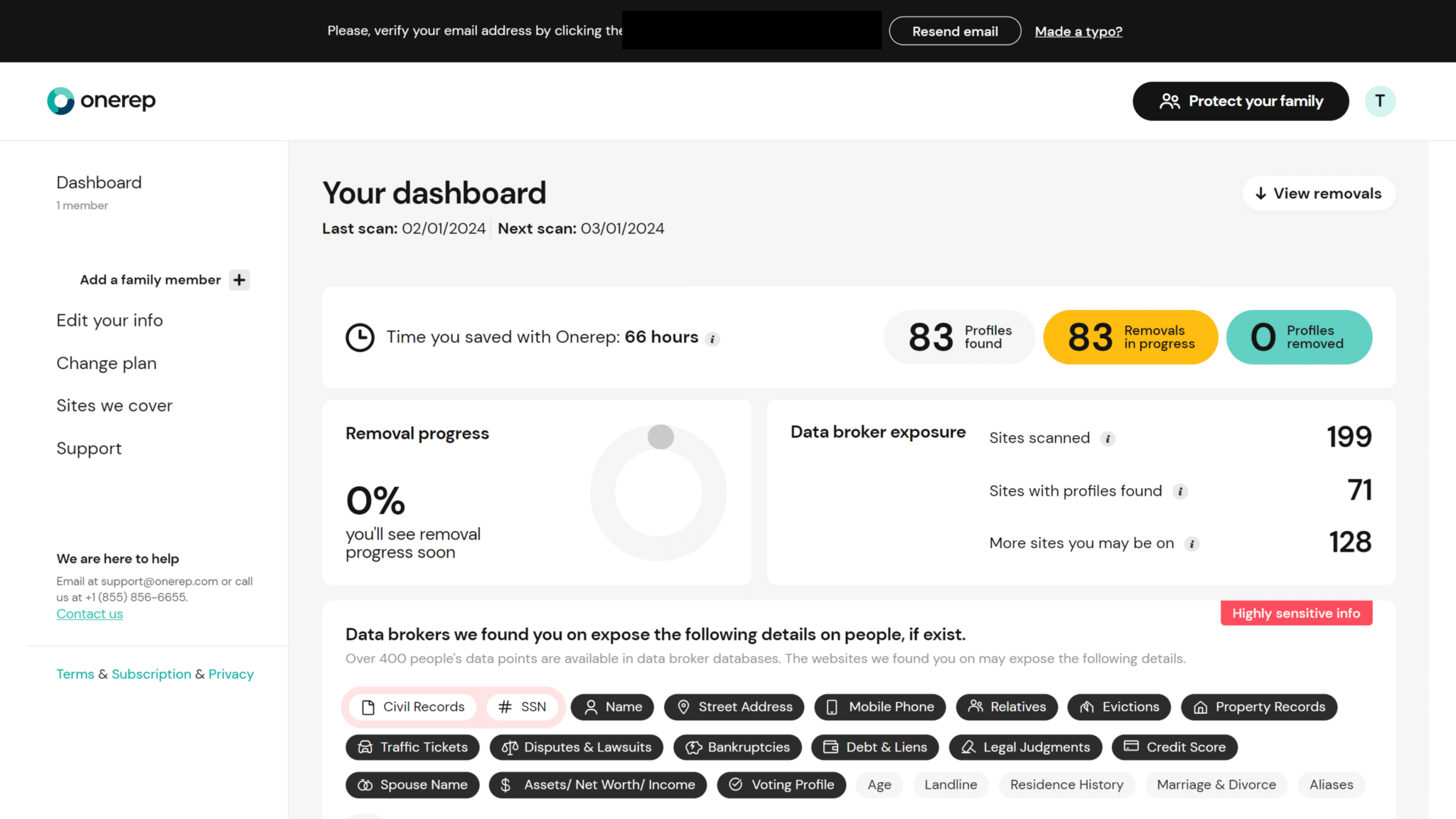The width and height of the screenshot is (1456, 819).
Task: Click the Resend email button
Action: point(955,31)
